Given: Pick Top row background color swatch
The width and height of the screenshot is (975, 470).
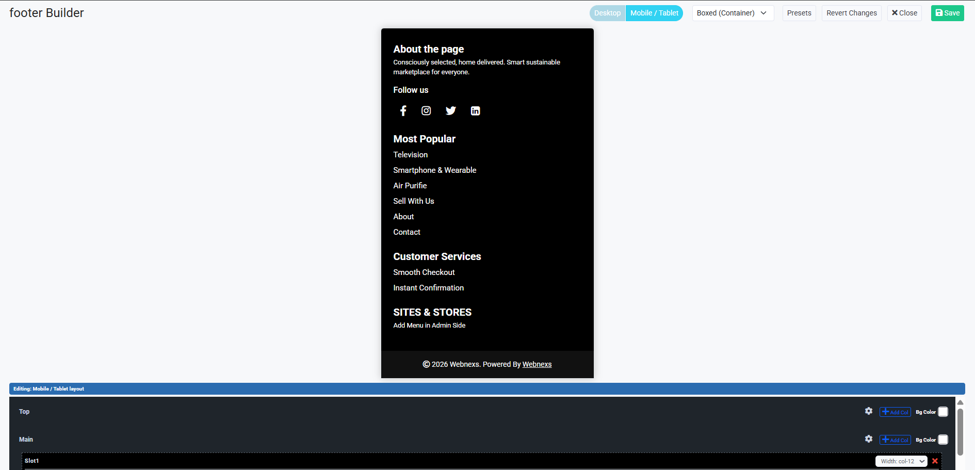Looking at the screenshot, I should [x=943, y=412].
